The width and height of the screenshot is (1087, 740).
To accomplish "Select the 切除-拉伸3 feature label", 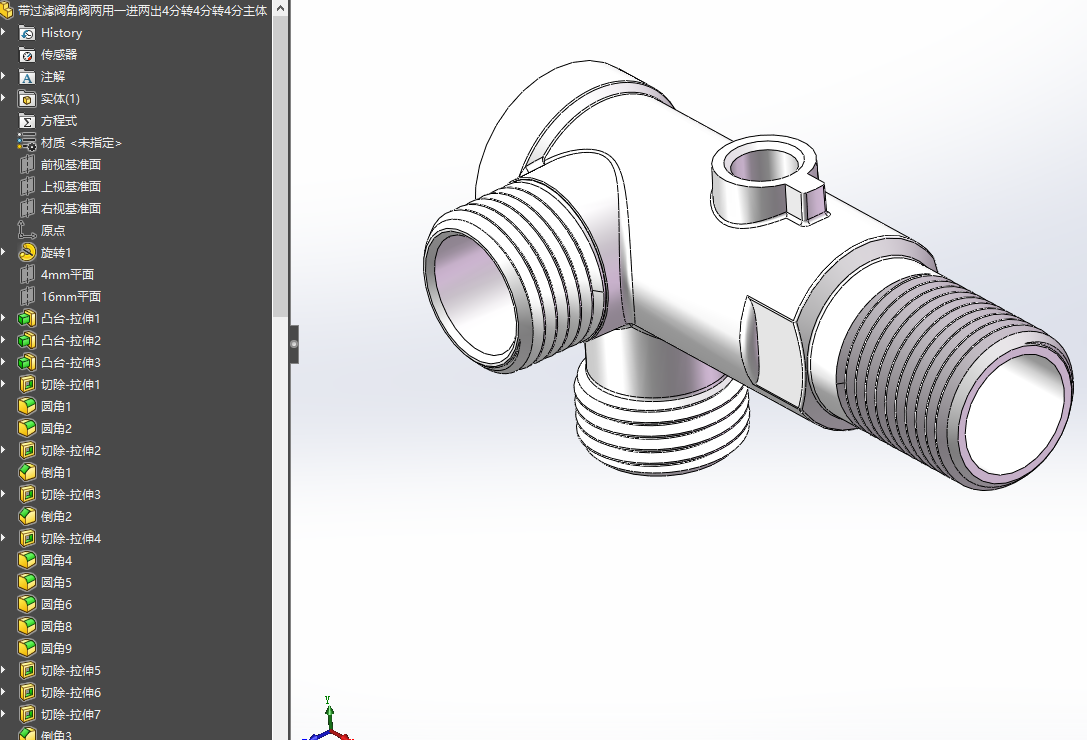I will point(71,494).
